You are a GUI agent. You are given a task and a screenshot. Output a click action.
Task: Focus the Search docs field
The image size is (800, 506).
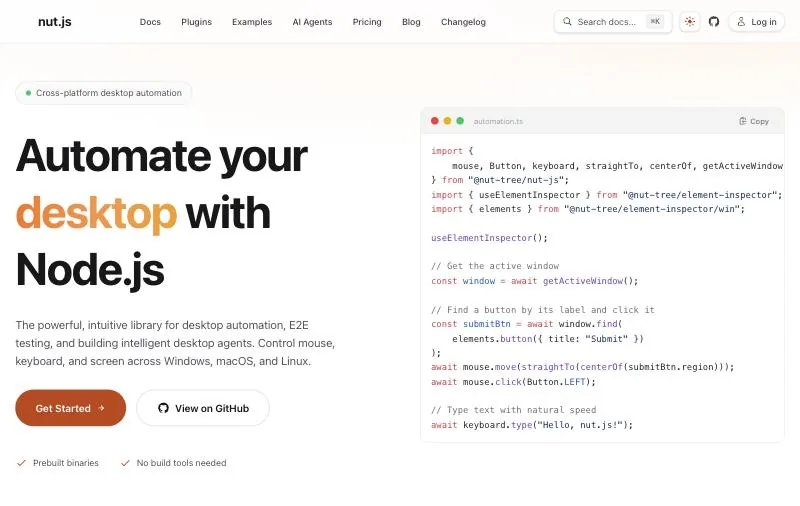(613, 22)
